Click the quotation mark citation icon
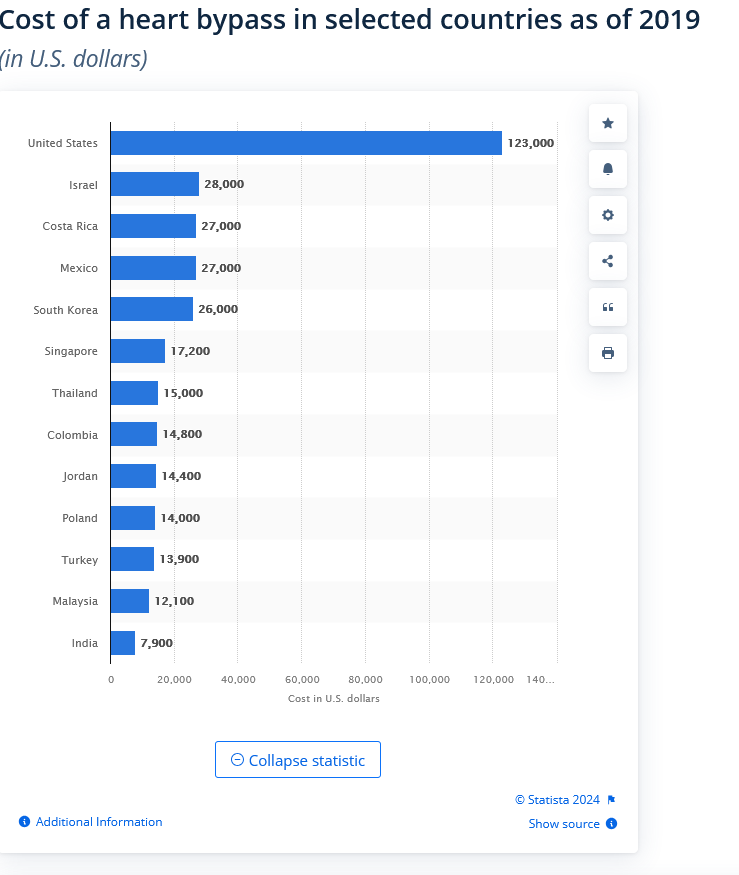Viewport: 739px width, 875px height. (608, 307)
